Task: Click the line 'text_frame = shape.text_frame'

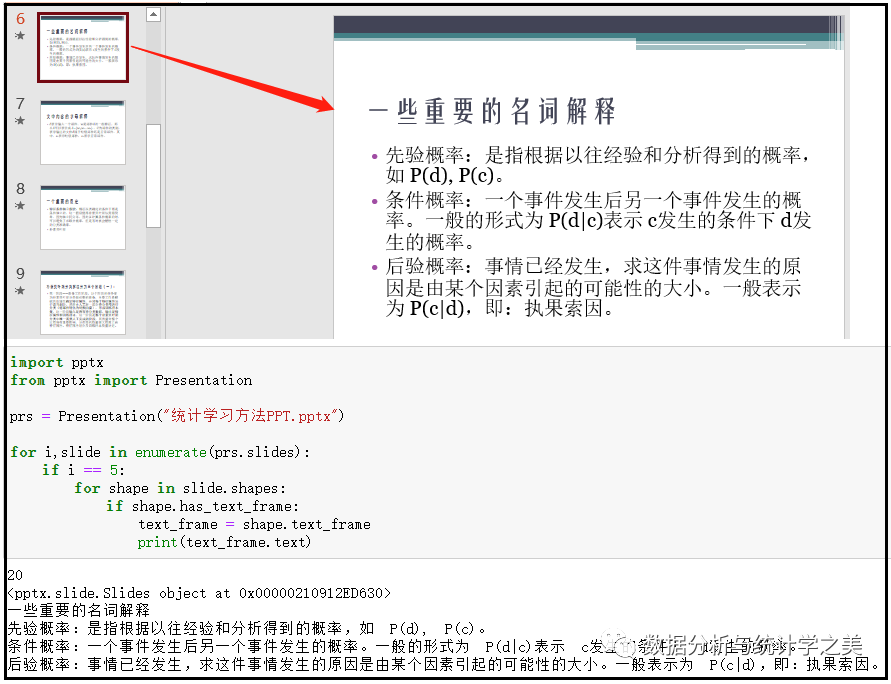Action: coord(255,524)
